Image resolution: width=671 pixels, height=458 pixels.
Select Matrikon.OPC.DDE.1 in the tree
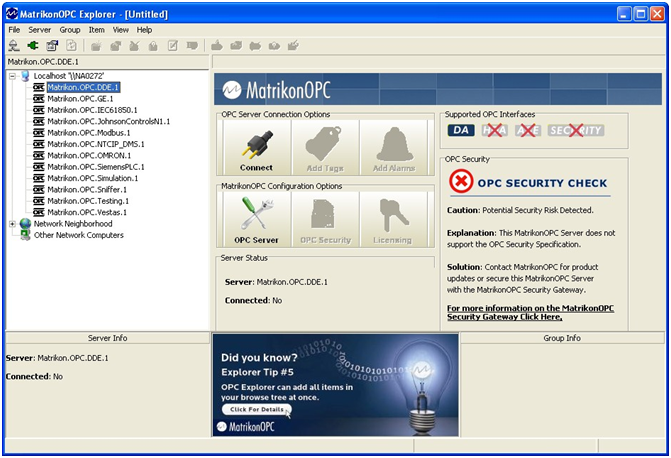[83, 87]
